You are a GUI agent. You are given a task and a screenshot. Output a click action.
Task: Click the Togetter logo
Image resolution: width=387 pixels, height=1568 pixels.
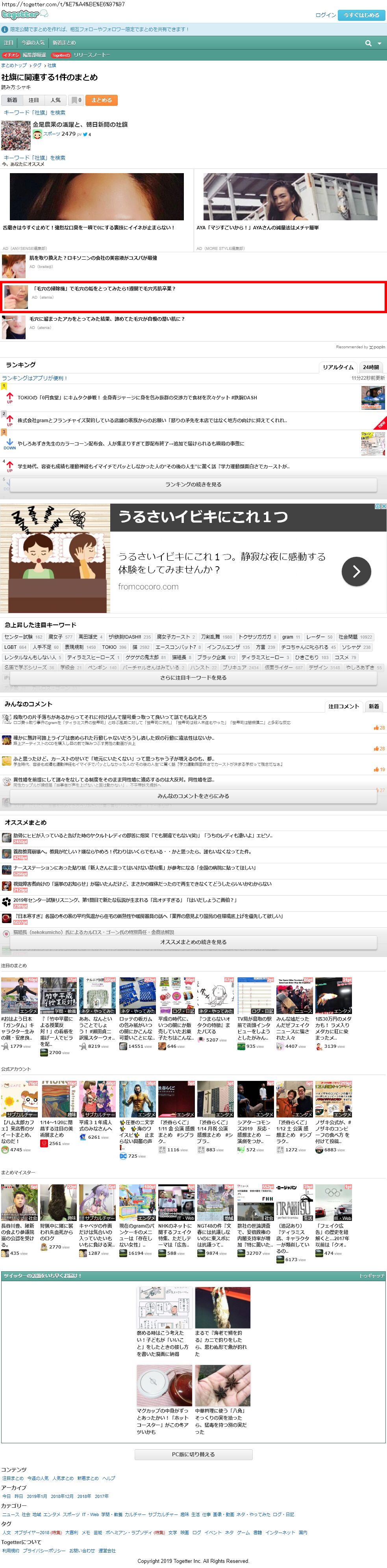pyautogui.click(x=25, y=14)
